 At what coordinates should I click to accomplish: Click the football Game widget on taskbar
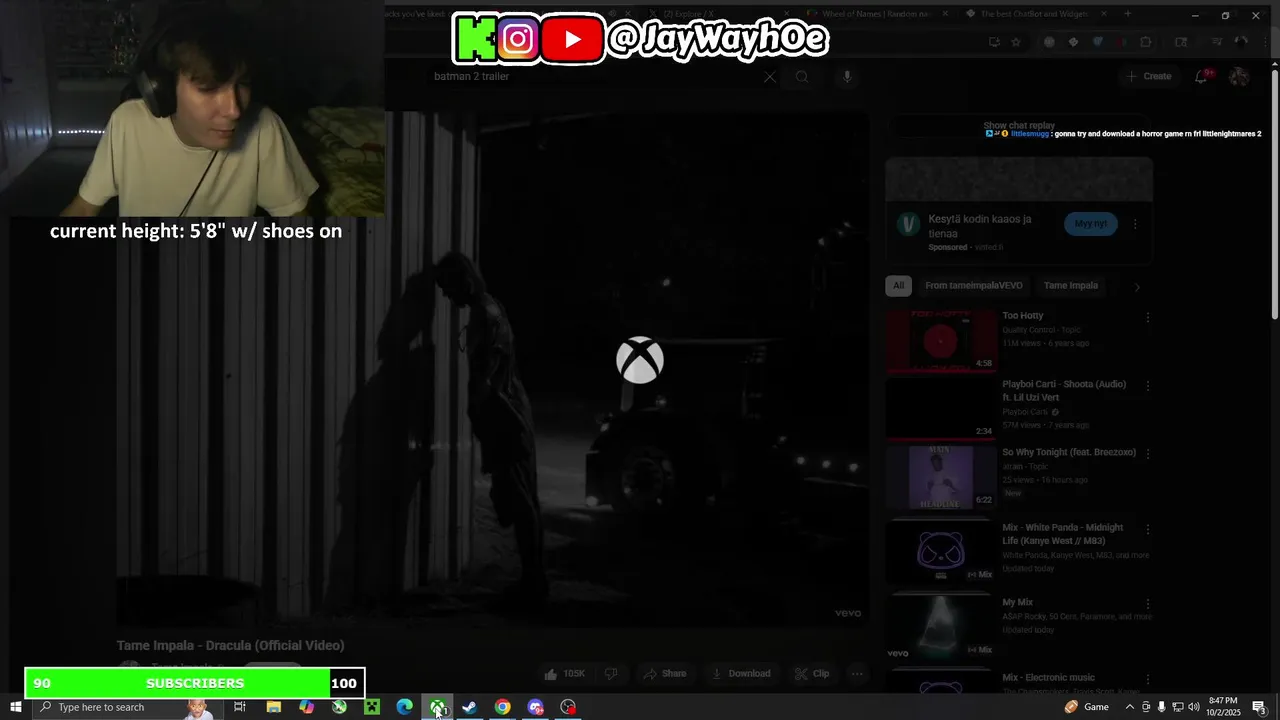(1087, 707)
